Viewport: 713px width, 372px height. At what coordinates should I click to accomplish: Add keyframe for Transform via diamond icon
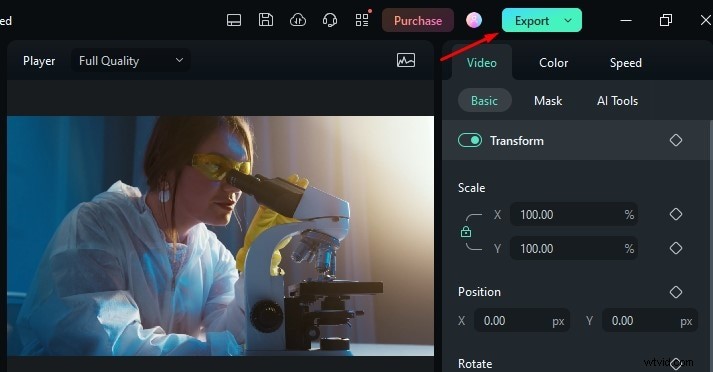coord(676,140)
